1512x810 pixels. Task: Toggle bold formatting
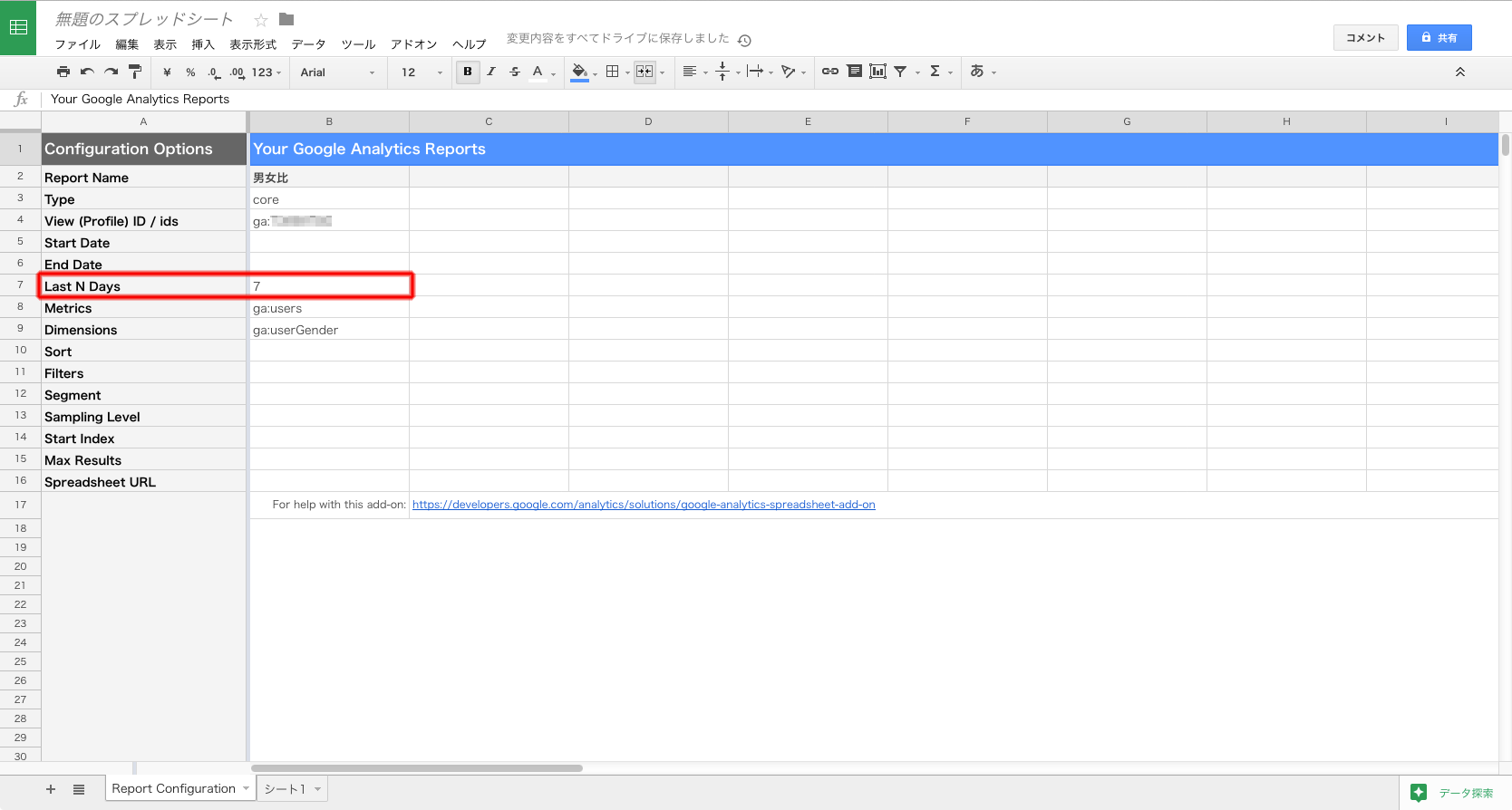(468, 72)
